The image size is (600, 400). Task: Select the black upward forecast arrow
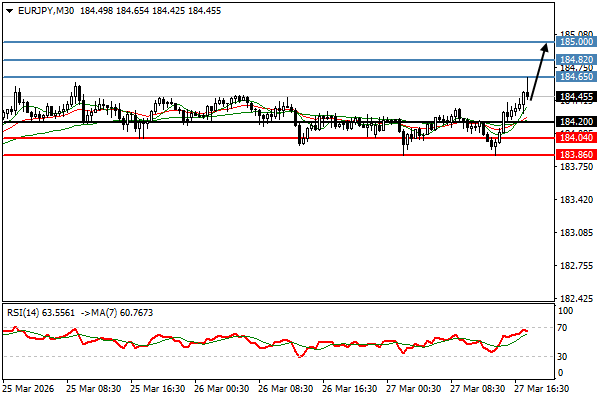pyautogui.click(x=538, y=70)
